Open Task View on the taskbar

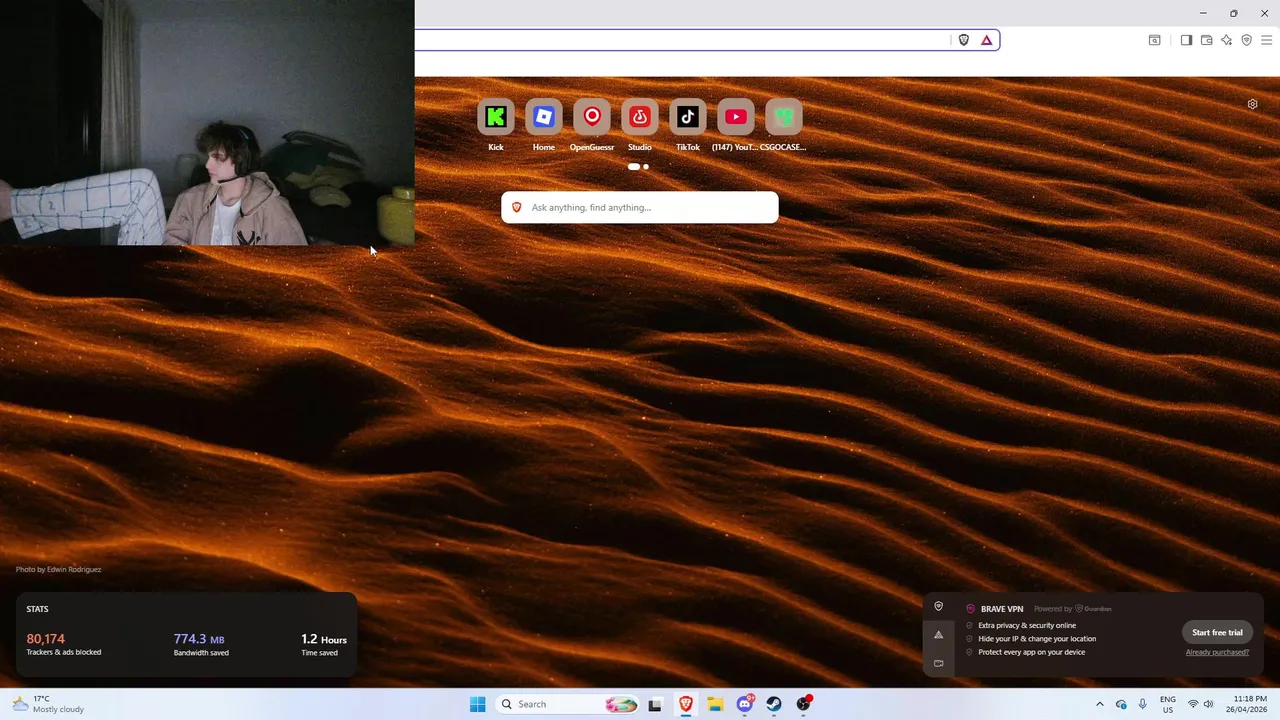pos(655,704)
